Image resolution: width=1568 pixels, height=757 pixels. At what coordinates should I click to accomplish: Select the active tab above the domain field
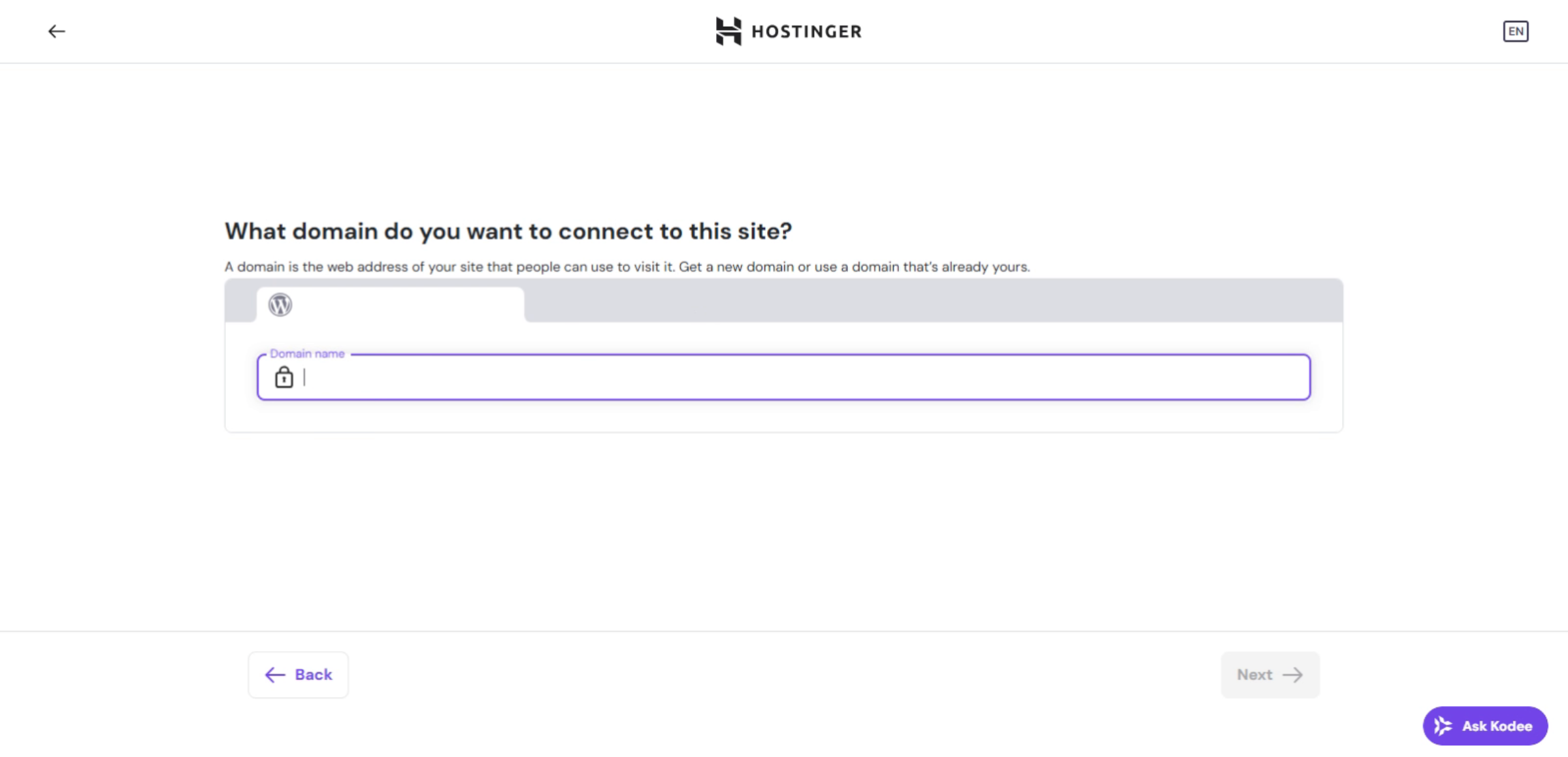pyautogui.click(x=390, y=304)
